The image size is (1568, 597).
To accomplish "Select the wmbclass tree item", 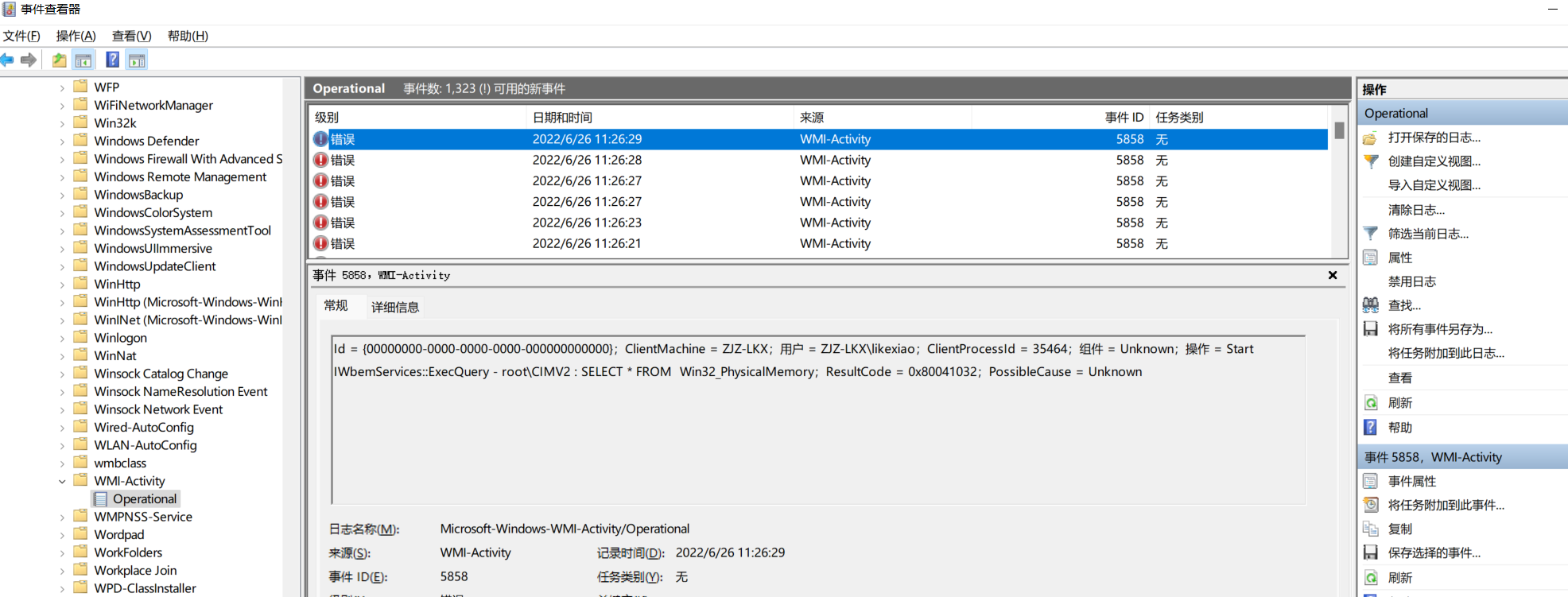I will pos(120,463).
